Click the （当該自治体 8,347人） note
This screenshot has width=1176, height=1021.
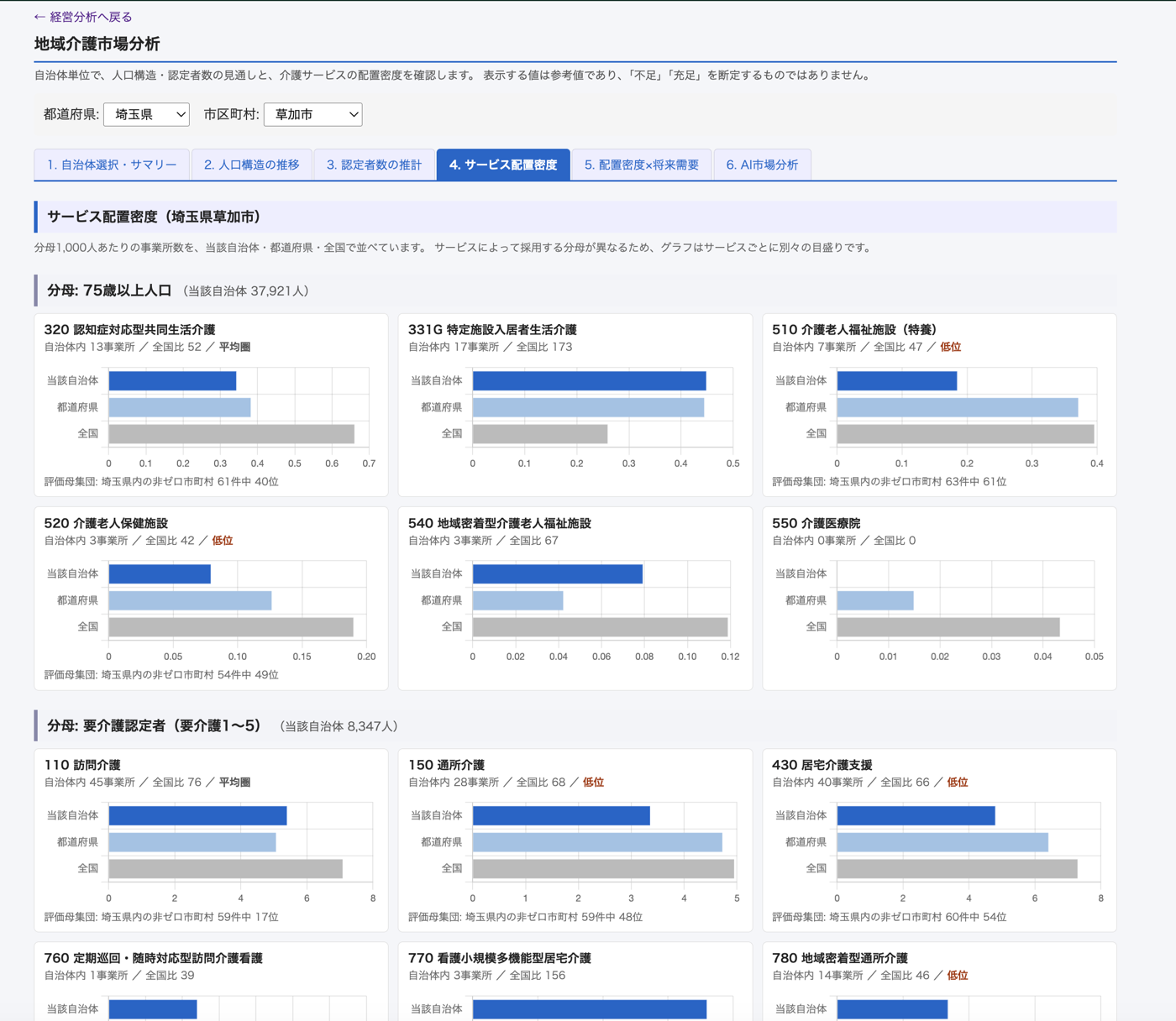point(340,726)
